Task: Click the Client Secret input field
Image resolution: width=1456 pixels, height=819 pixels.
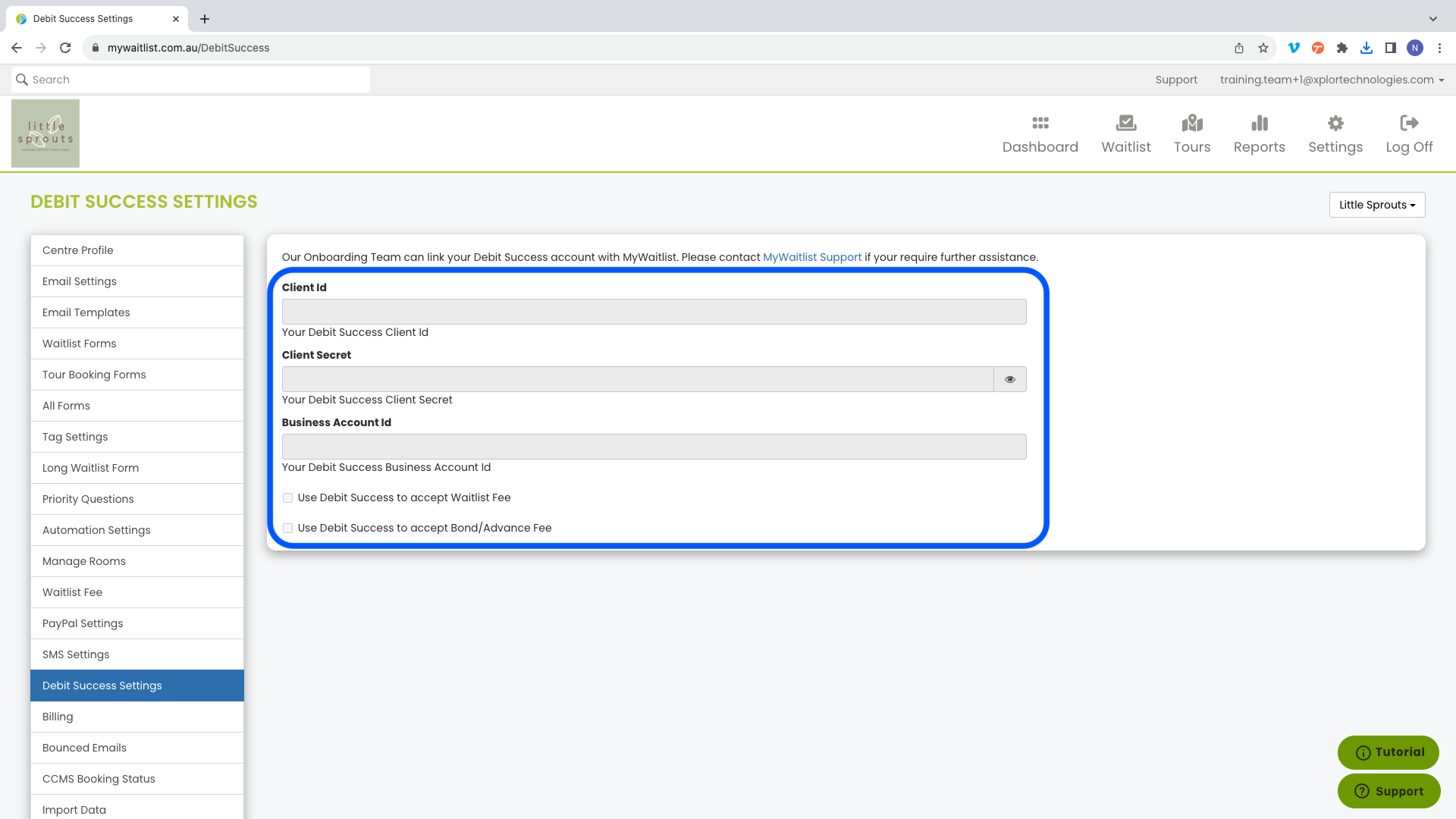Action: pos(638,379)
